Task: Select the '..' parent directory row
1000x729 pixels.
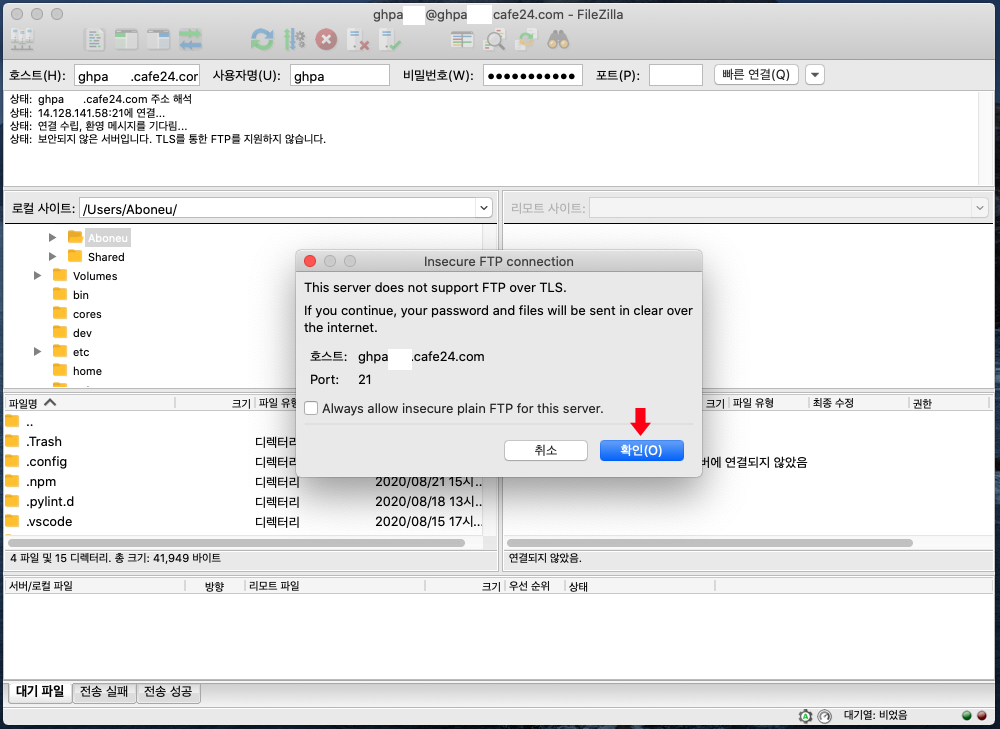Action: (x=244, y=422)
